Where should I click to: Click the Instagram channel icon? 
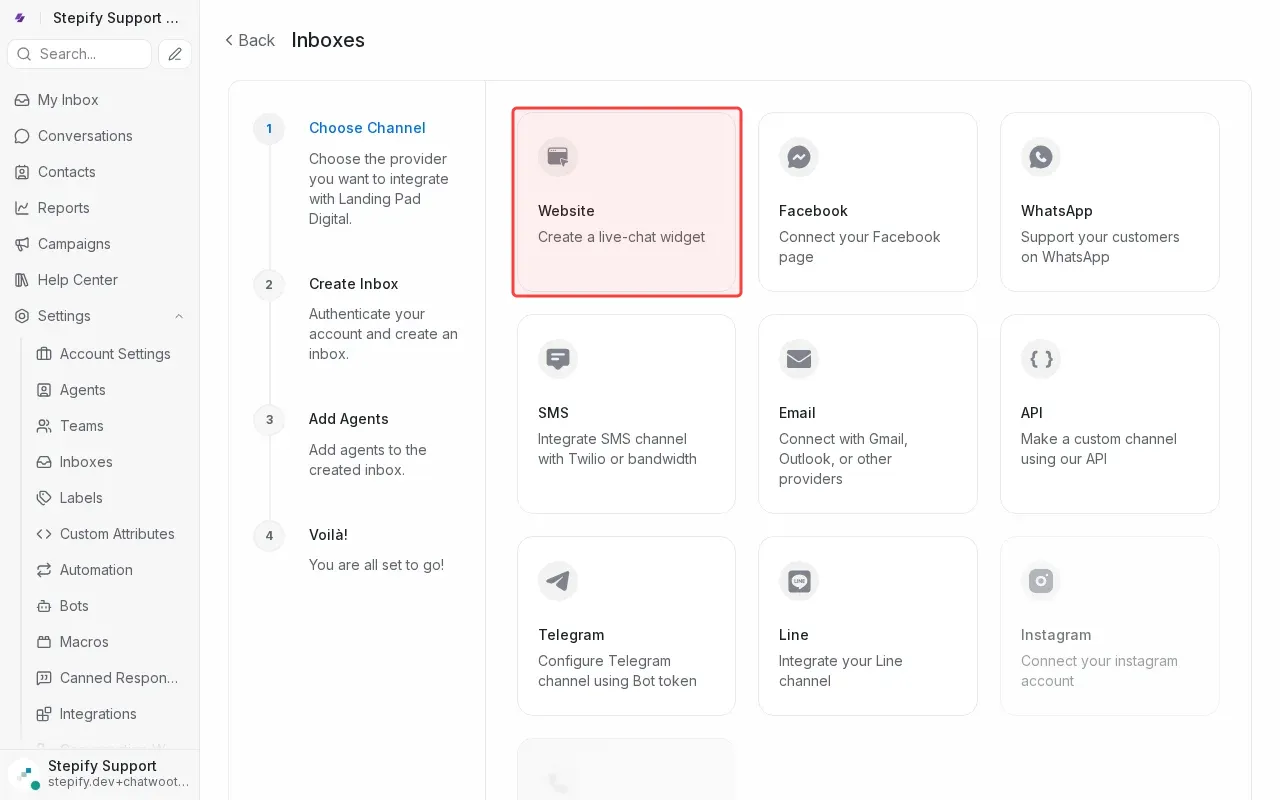click(1041, 581)
